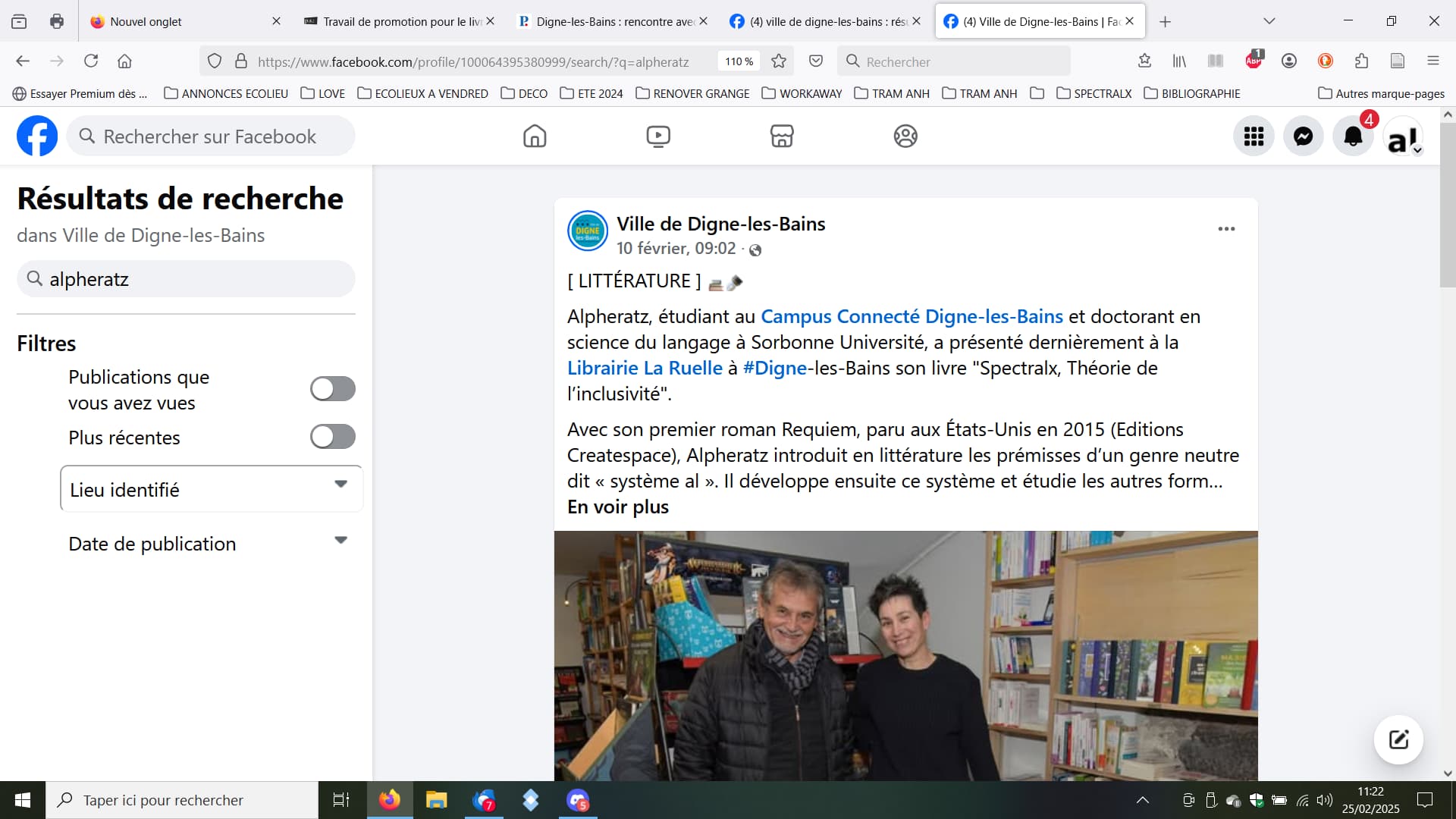Open BIBLIOGRAPHIE bookmark folder
The image size is (1456, 819).
(1192, 93)
